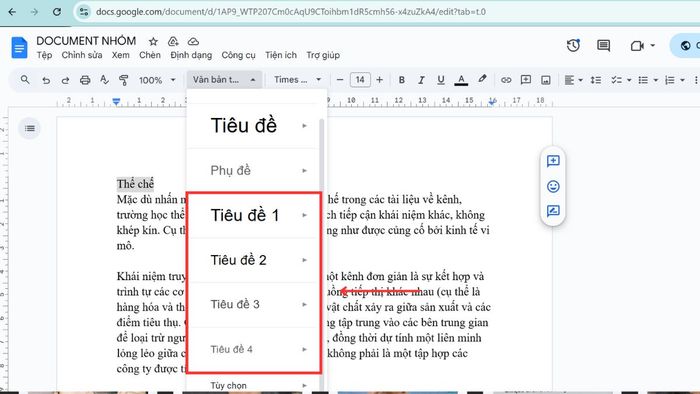Viewport: 700px width, 394px height.
Task: Redo the last action
Action: pyautogui.click(x=65, y=80)
